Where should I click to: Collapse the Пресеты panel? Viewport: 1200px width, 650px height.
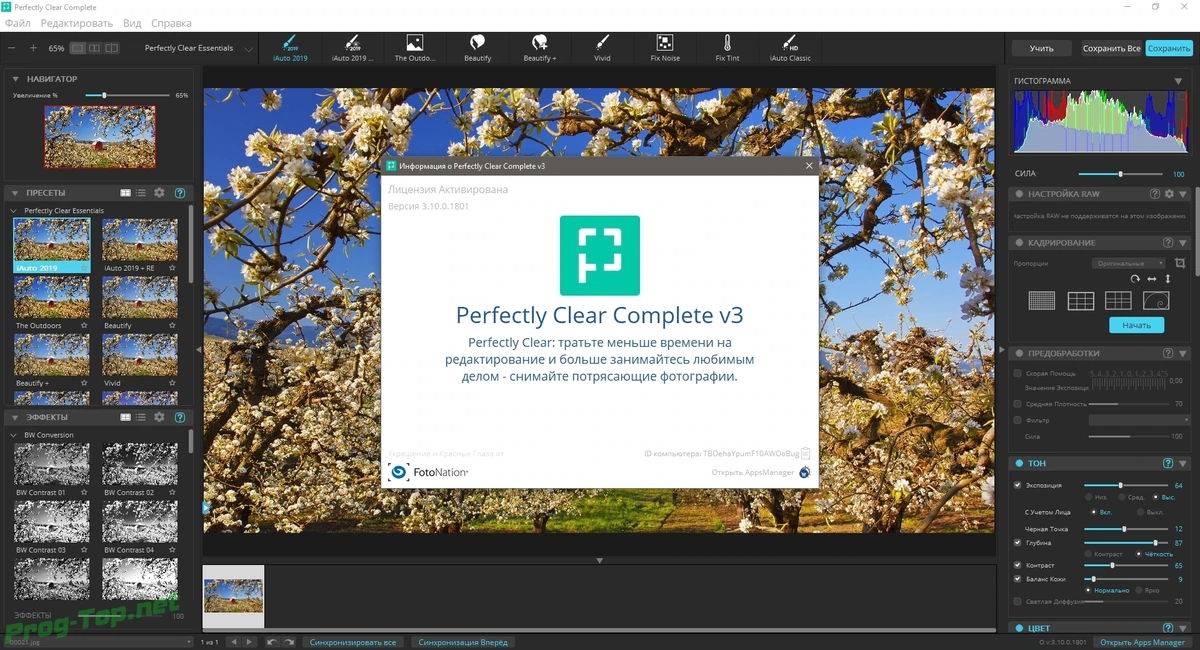pos(15,193)
